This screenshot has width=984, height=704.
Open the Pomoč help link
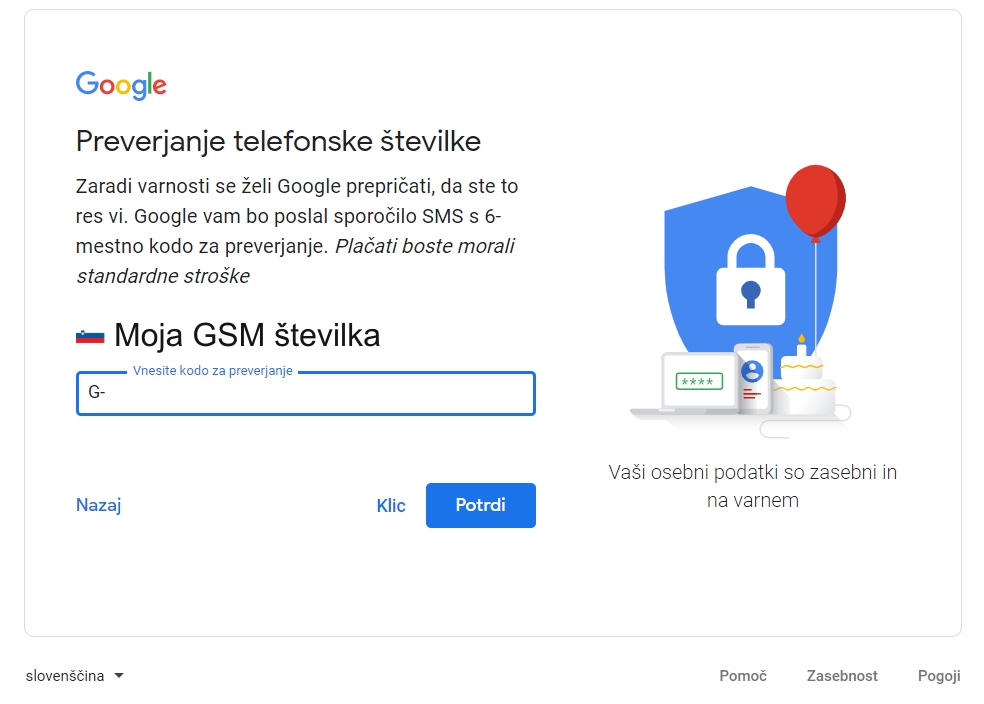point(743,676)
